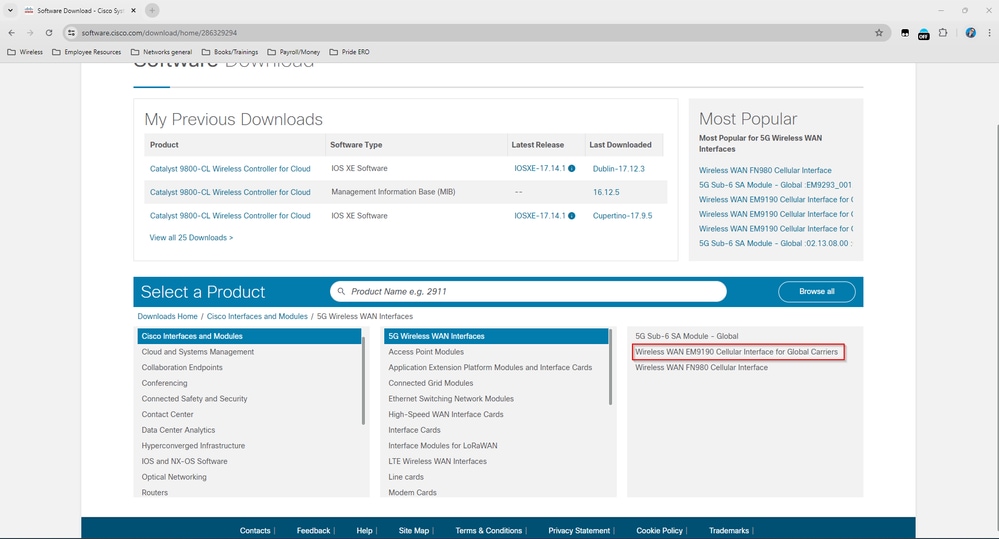Select High-Speed WAN Interface Cards item

(446, 415)
